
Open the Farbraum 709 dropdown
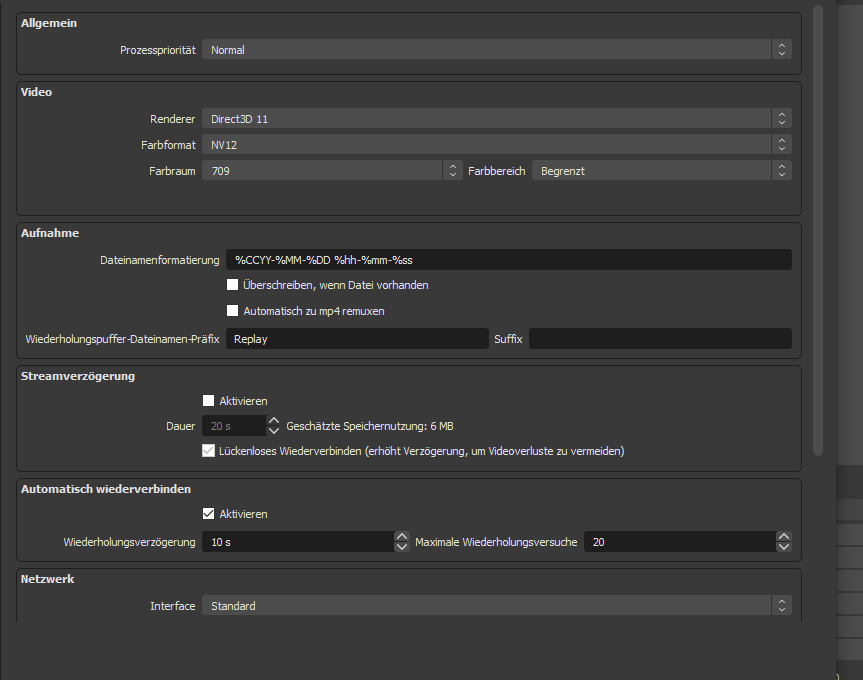(331, 171)
